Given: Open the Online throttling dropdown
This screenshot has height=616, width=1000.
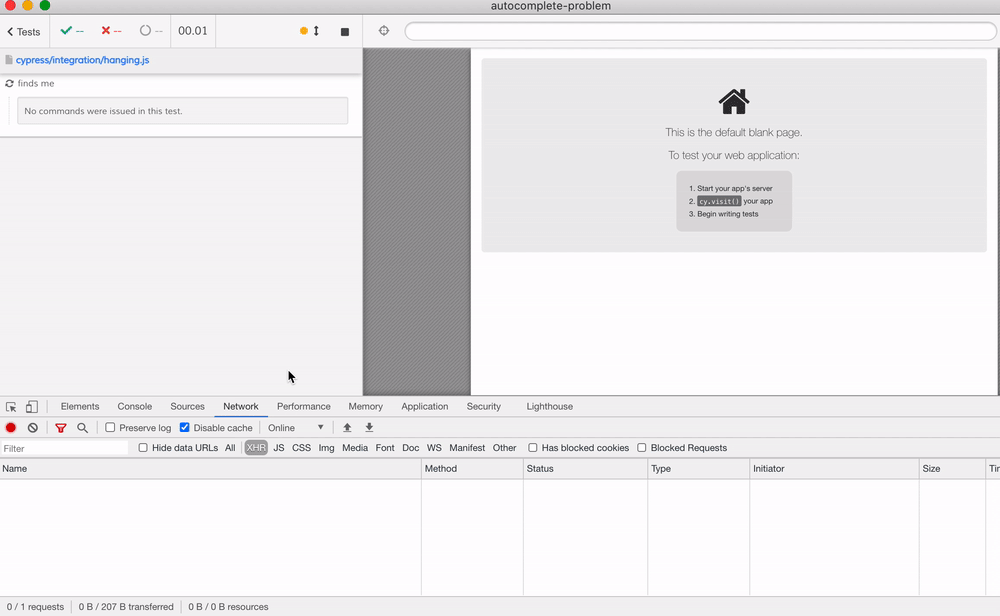Looking at the screenshot, I should 296,427.
